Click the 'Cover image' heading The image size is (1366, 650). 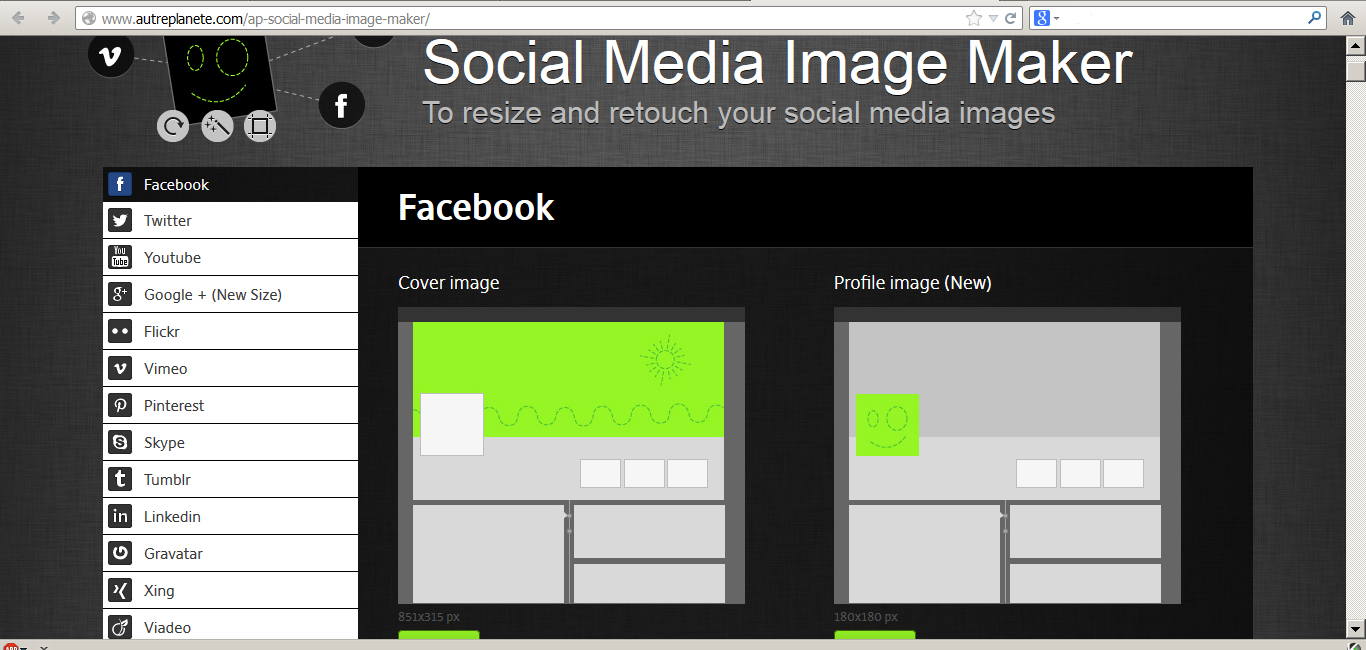(x=449, y=283)
